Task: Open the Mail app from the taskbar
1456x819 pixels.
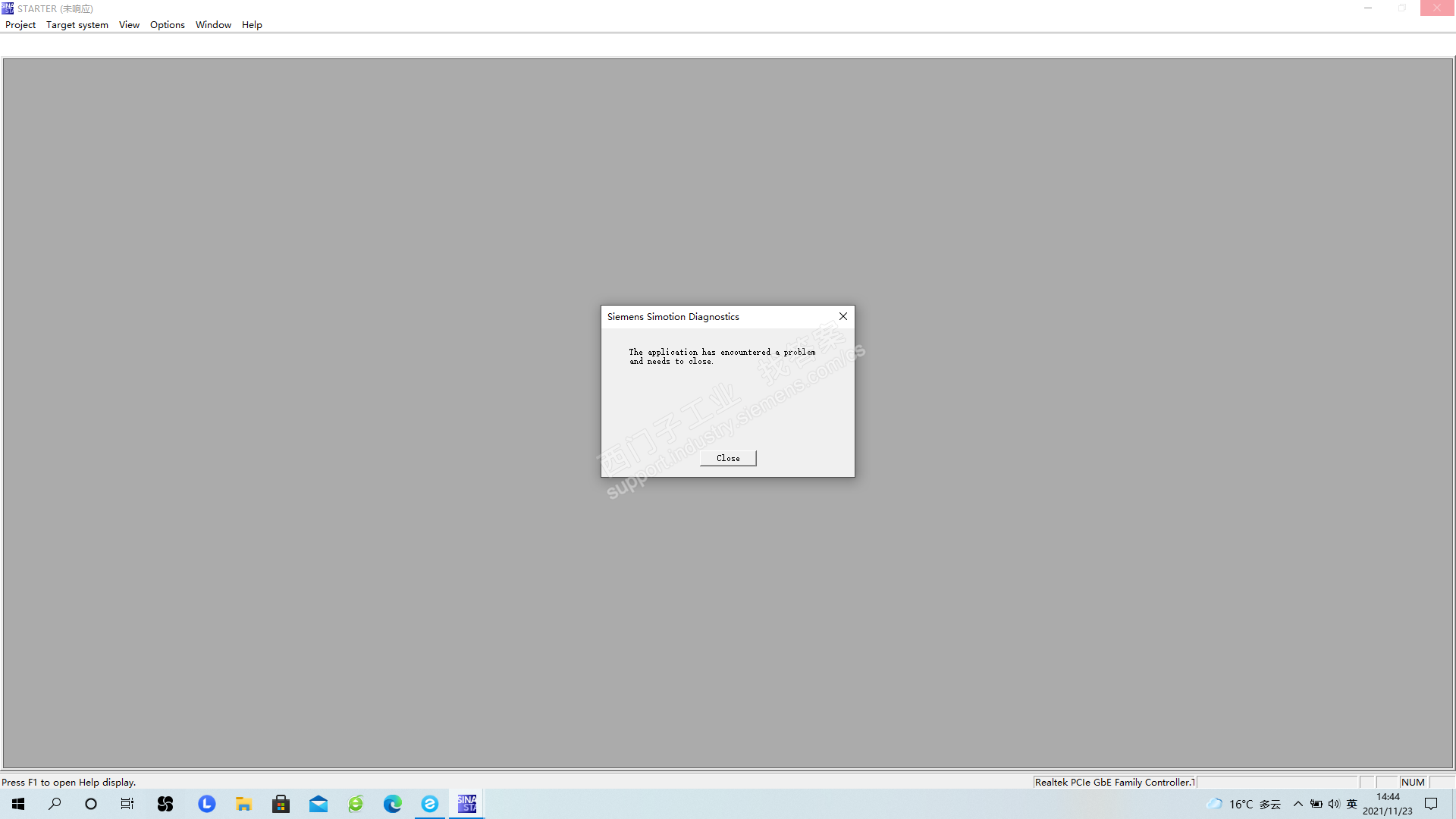Action: [318, 804]
